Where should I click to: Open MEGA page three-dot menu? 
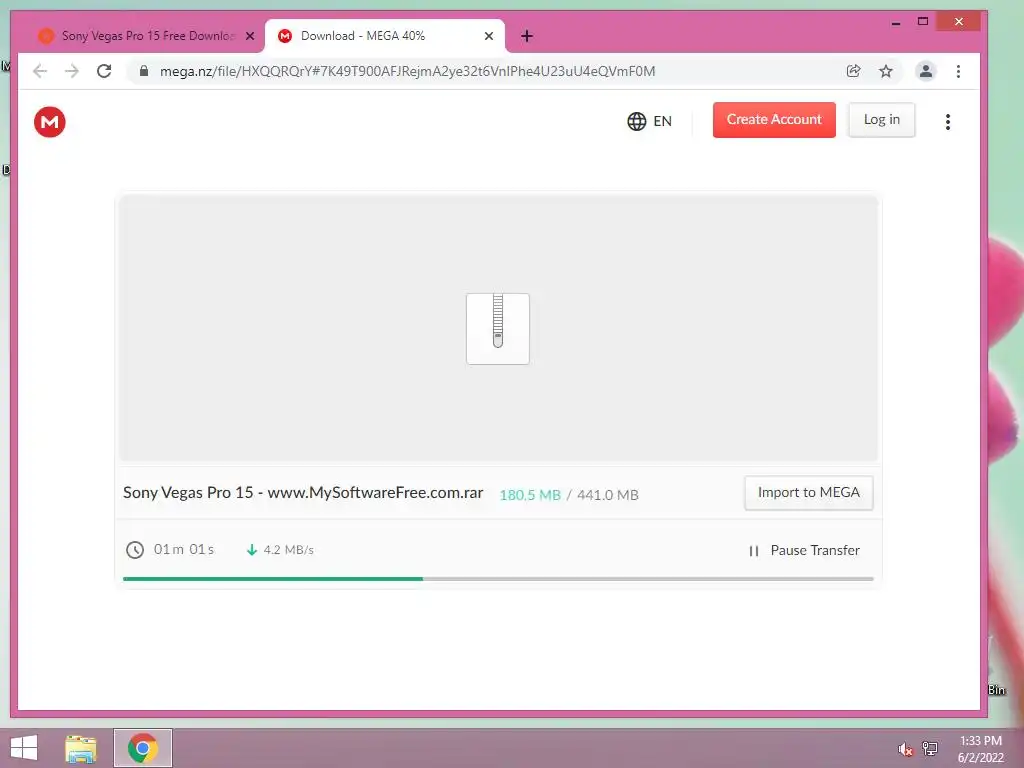(948, 121)
